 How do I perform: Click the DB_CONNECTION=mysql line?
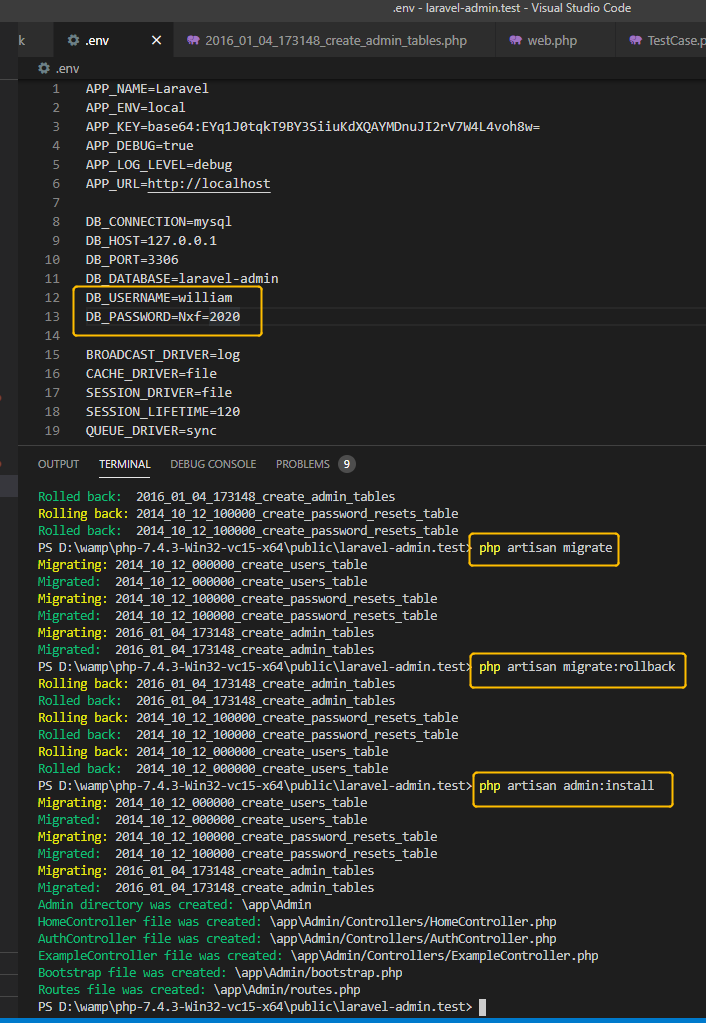(x=159, y=221)
